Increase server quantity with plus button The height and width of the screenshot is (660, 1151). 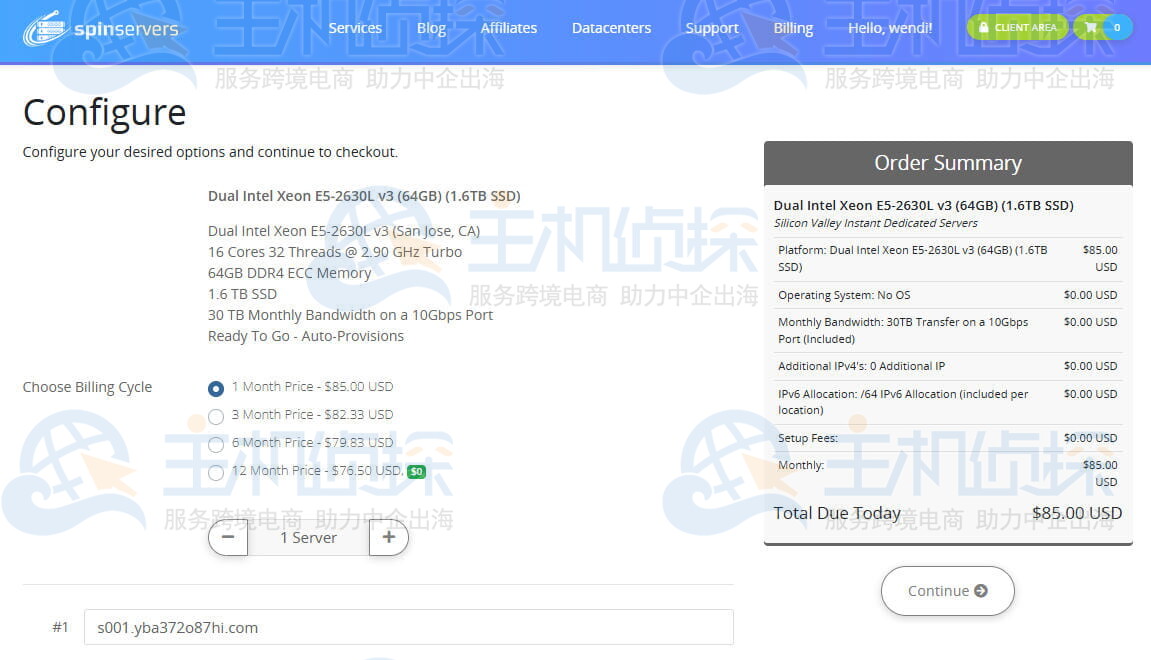(x=388, y=538)
